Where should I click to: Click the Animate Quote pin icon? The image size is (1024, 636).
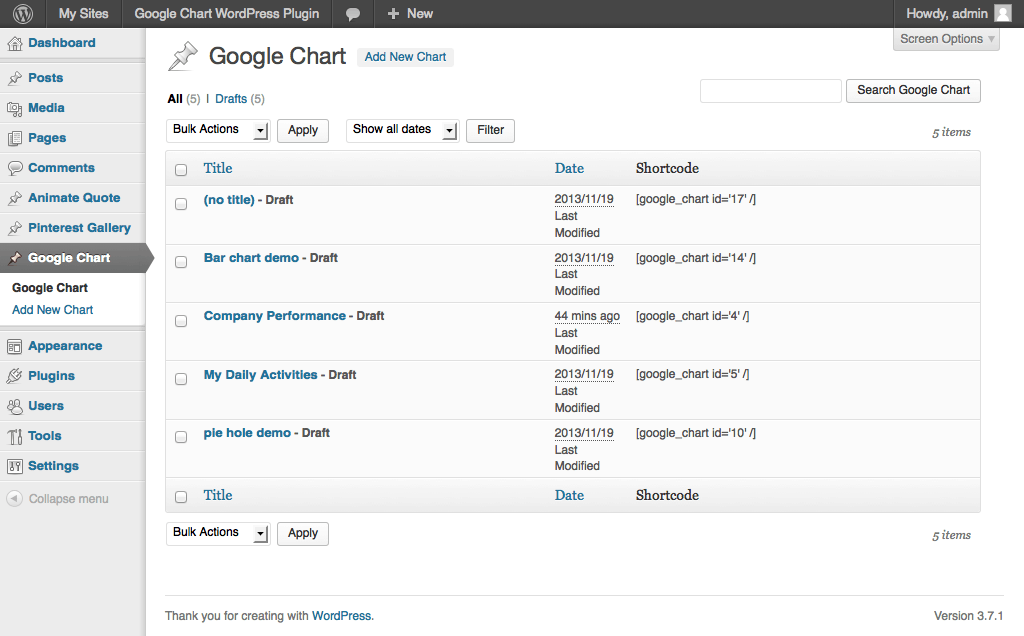coord(14,199)
